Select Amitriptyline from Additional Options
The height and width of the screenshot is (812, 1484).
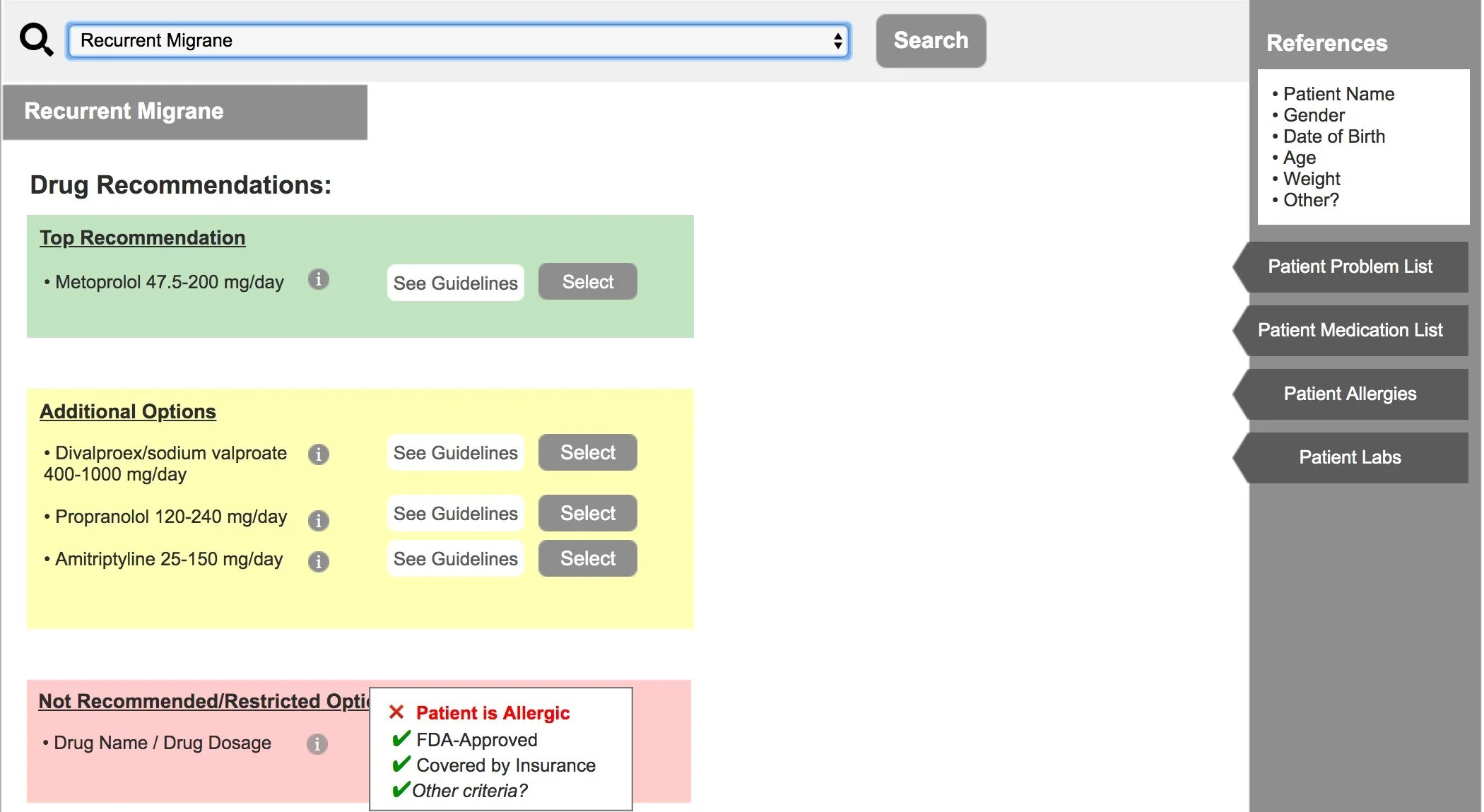pyautogui.click(x=587, y=558)
